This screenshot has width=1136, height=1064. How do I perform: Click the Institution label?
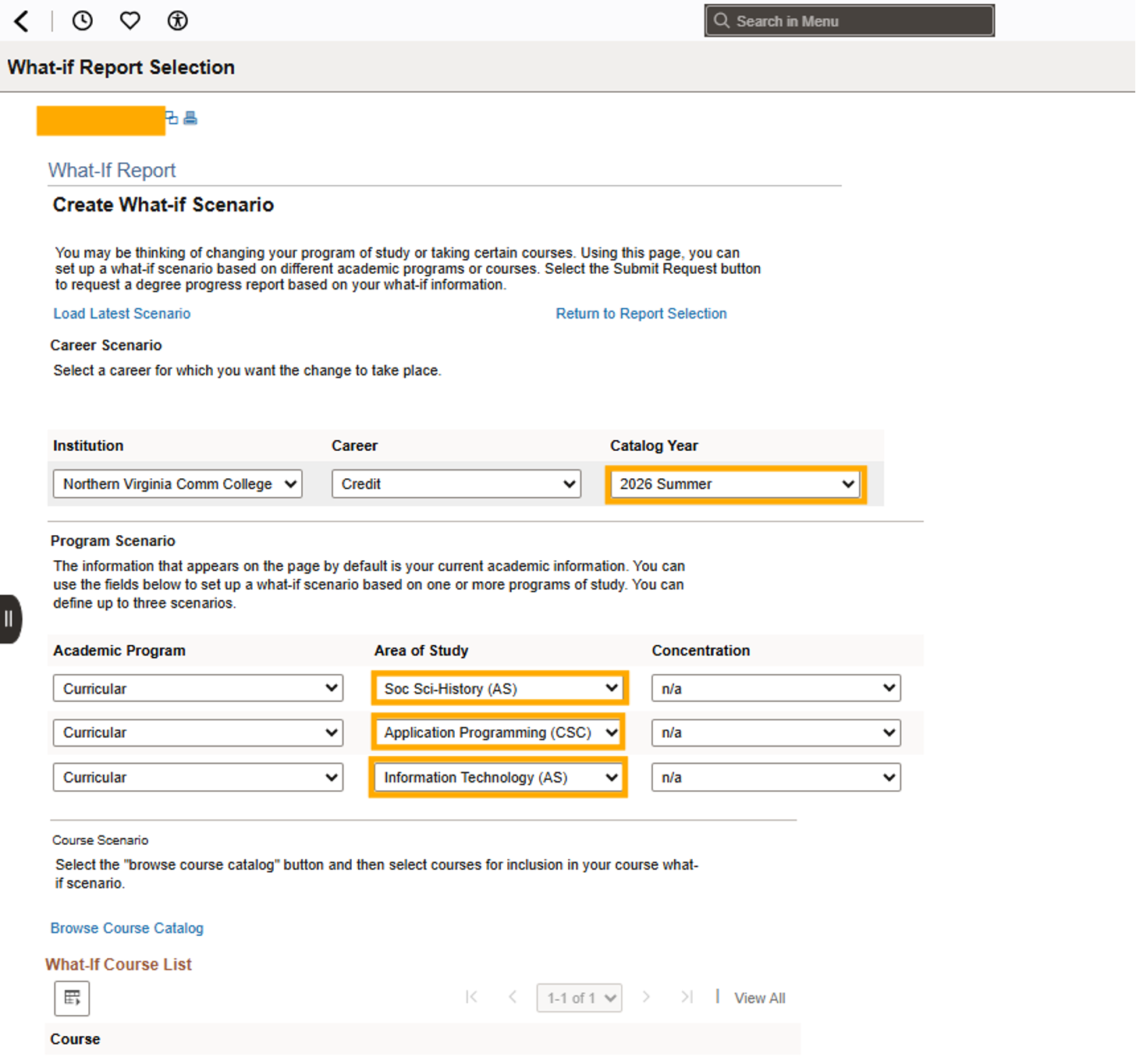[x=88, y=445]
